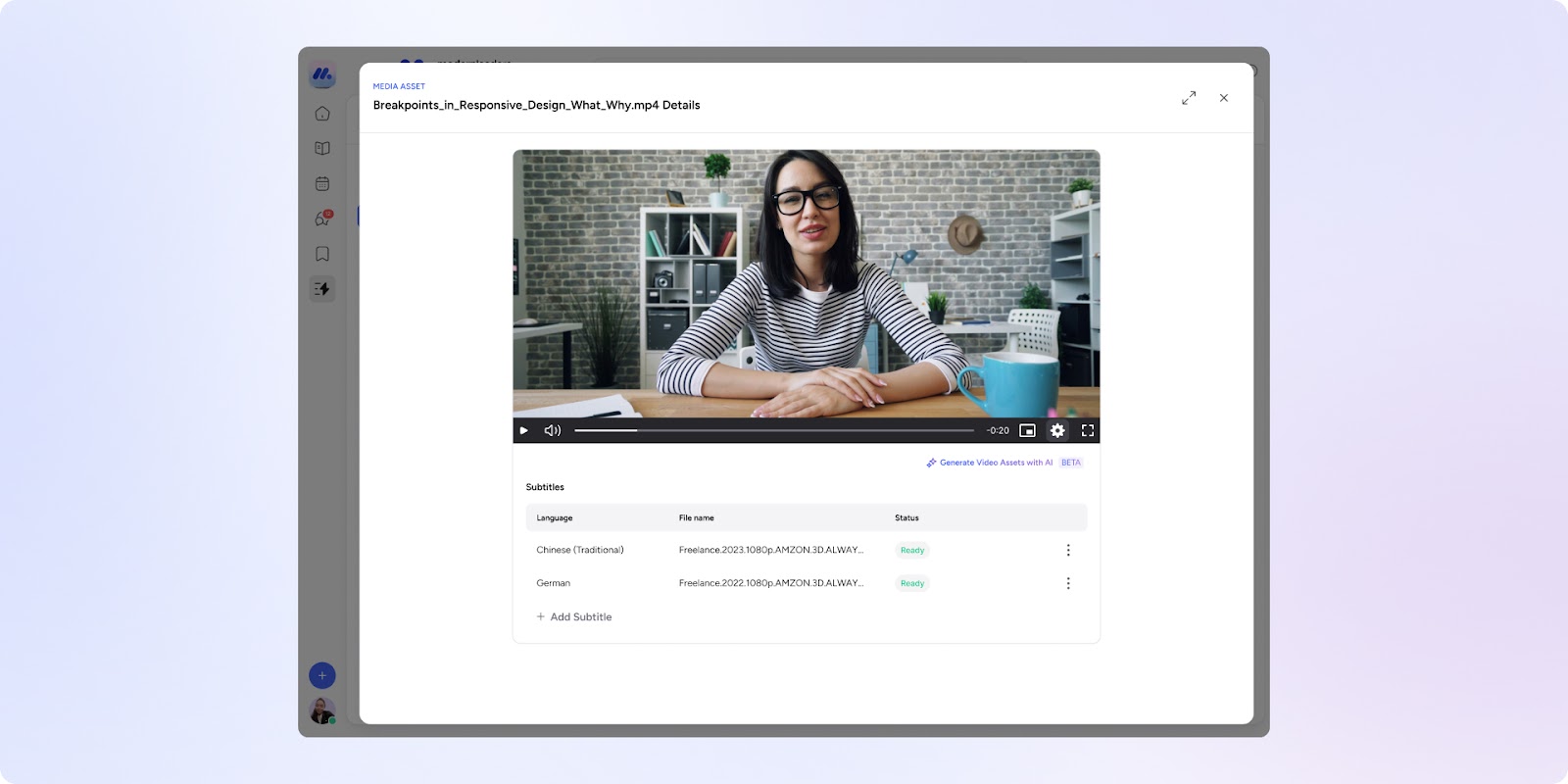
Task: Toggle picture-in-picture mode
Action: click(x=1027, y=430)
